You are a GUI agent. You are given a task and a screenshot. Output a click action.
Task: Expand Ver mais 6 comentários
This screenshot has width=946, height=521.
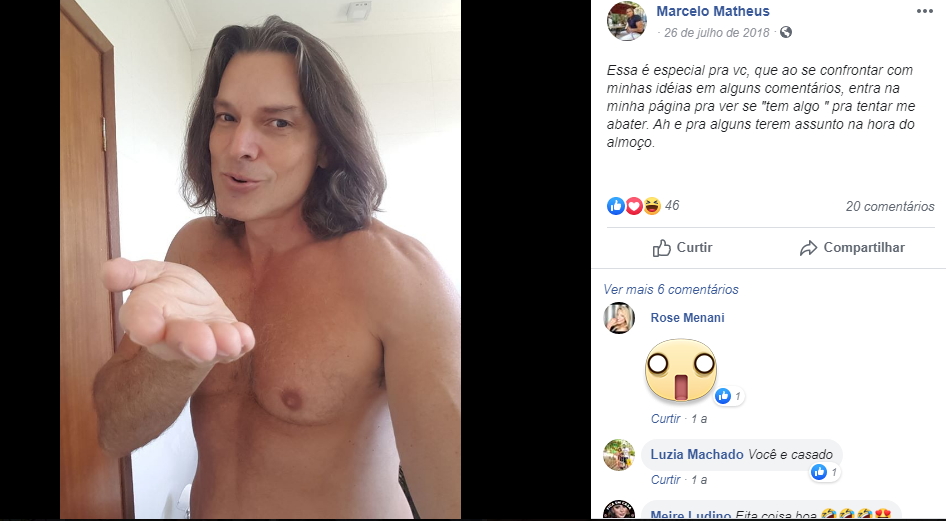click(x=671, y=289)
